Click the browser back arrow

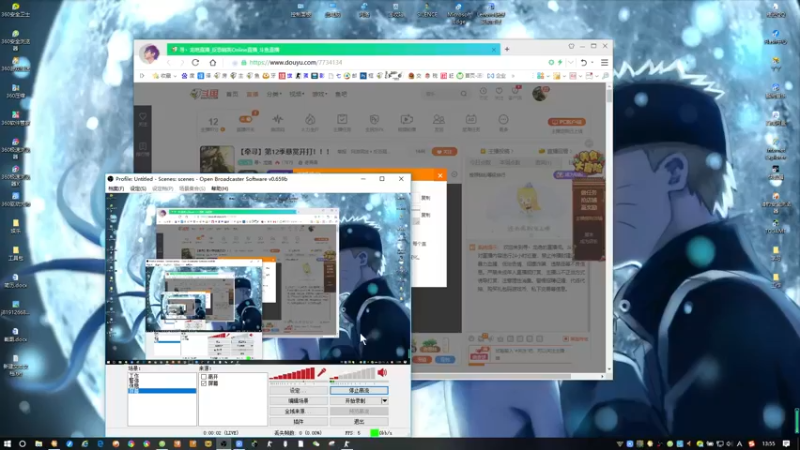169,62
